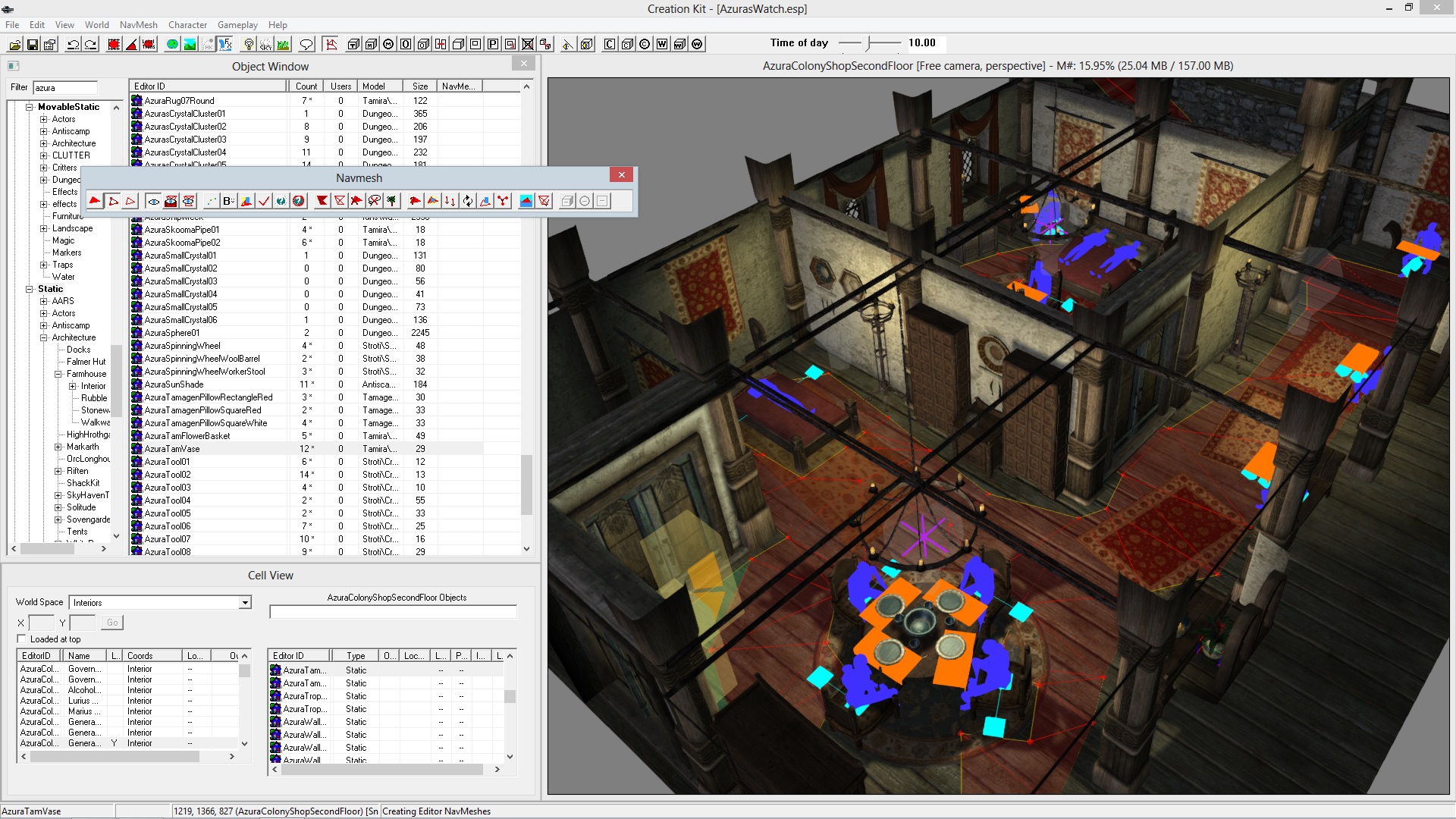The image size is (1456, 819).
Task: Select the AzuraSunShade list row
Action: pos(306,384)
